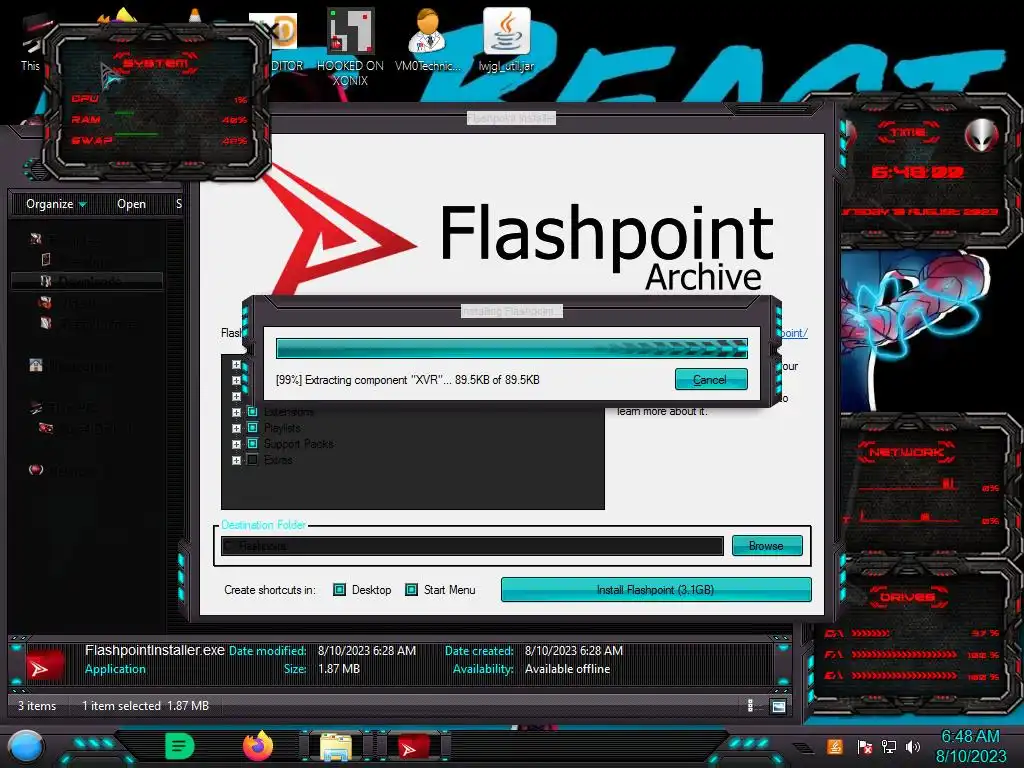1024x768 pixels.
Task: Click the C:\ drive usage bar
Action: click(870, 633)
